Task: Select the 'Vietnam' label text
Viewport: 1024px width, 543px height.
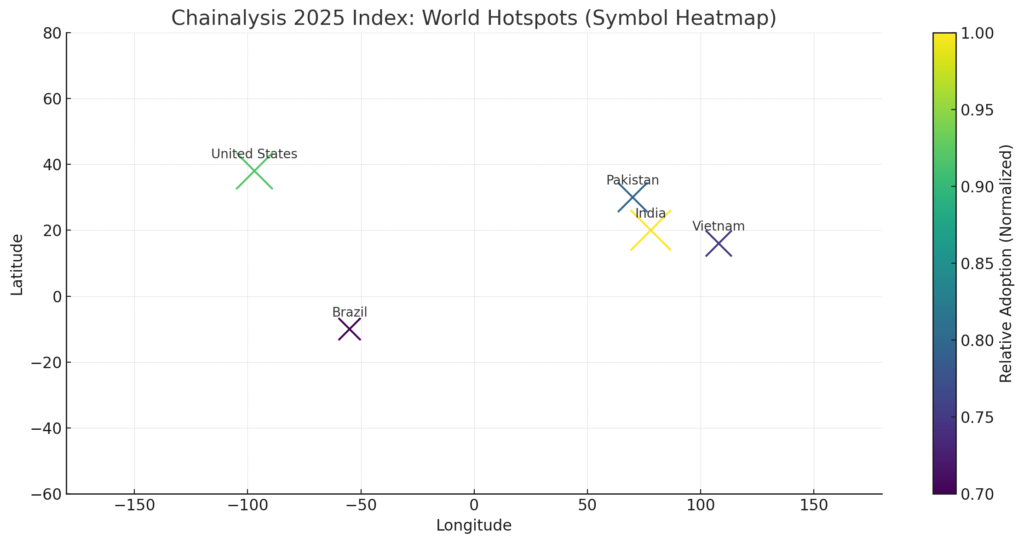Action: coord(718,226)
